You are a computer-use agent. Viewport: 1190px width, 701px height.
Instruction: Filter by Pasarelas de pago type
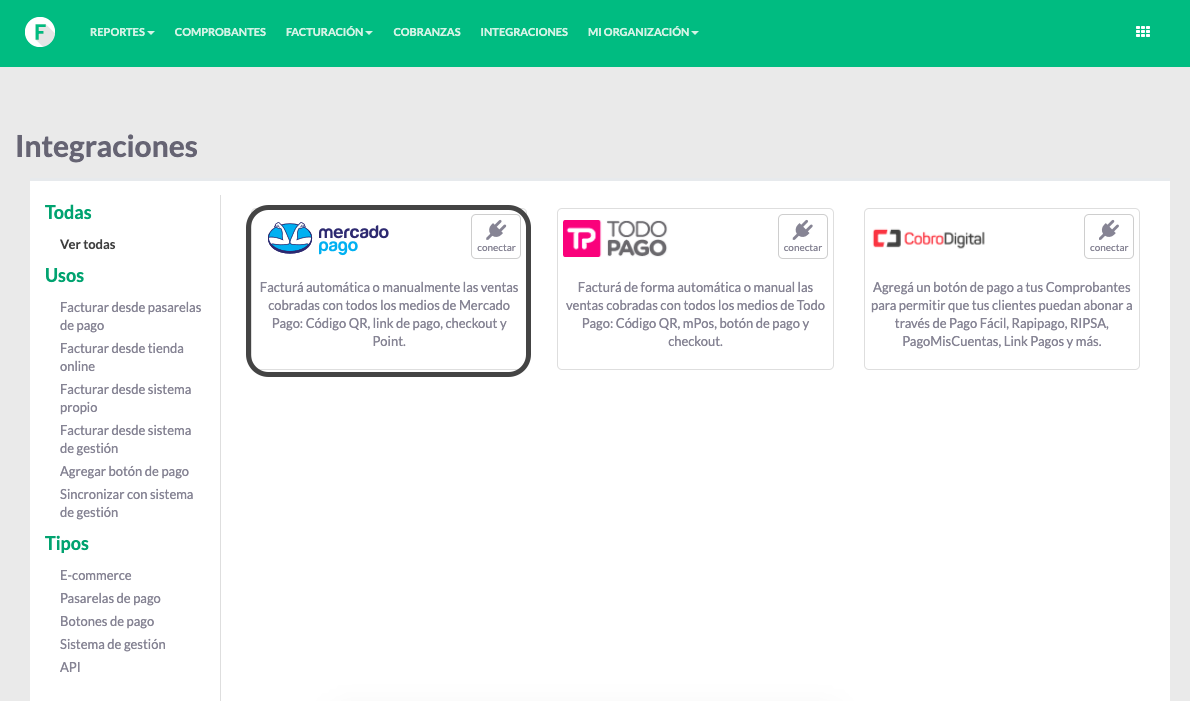click(x=110, y=598)
